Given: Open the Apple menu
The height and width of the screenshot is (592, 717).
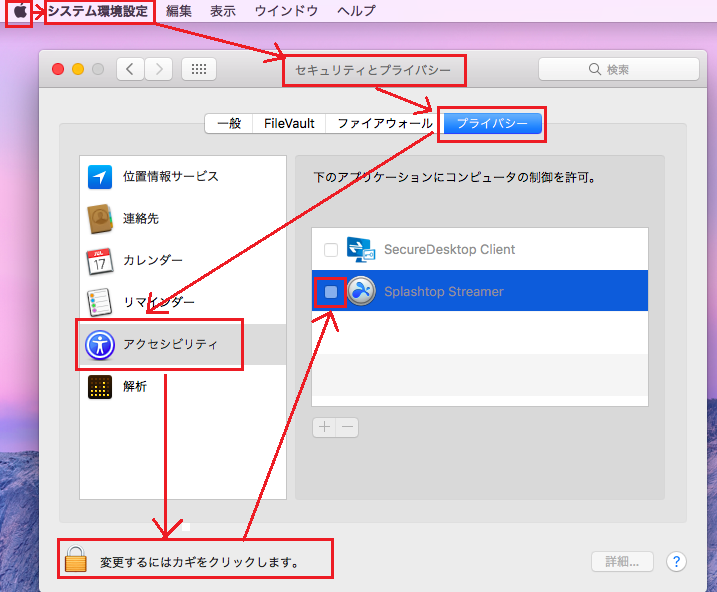Looking at the screenshot, I should pos(19,11).
